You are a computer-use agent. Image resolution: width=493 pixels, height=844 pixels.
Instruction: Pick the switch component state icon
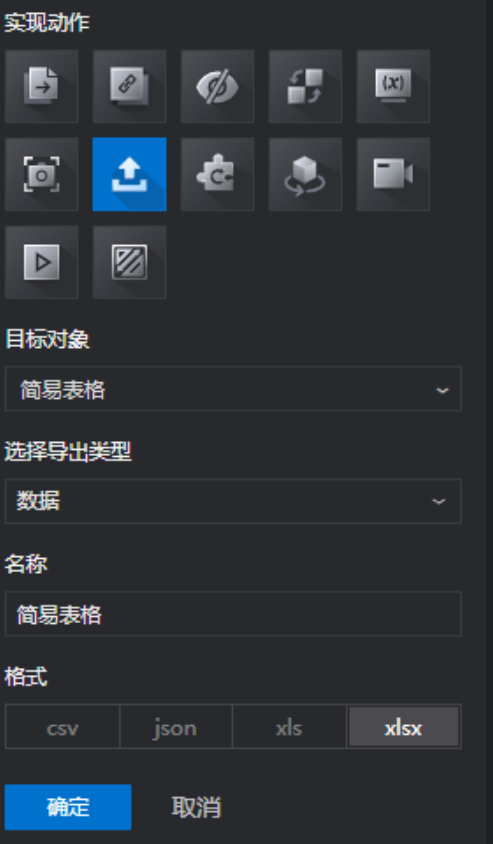click(x=305, y=86)
